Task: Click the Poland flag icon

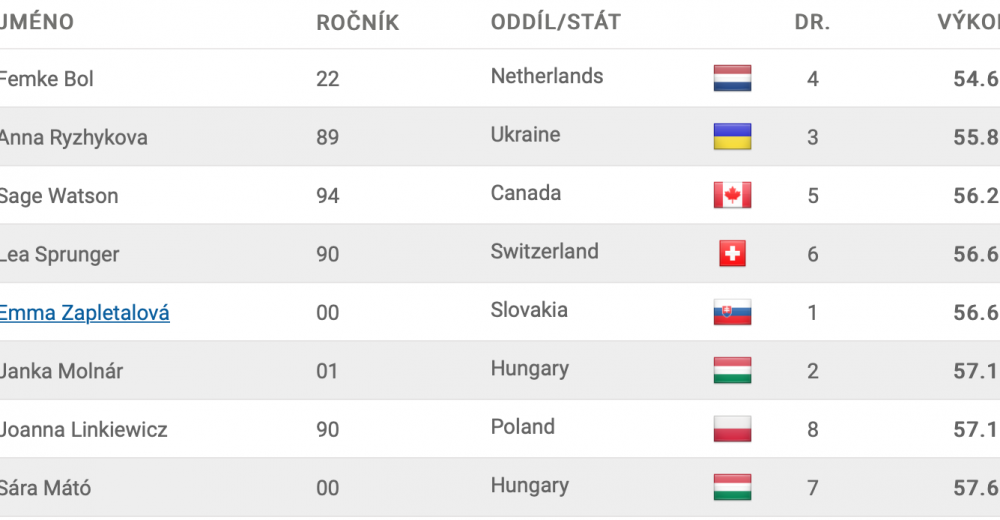Action: coord(732,429)
